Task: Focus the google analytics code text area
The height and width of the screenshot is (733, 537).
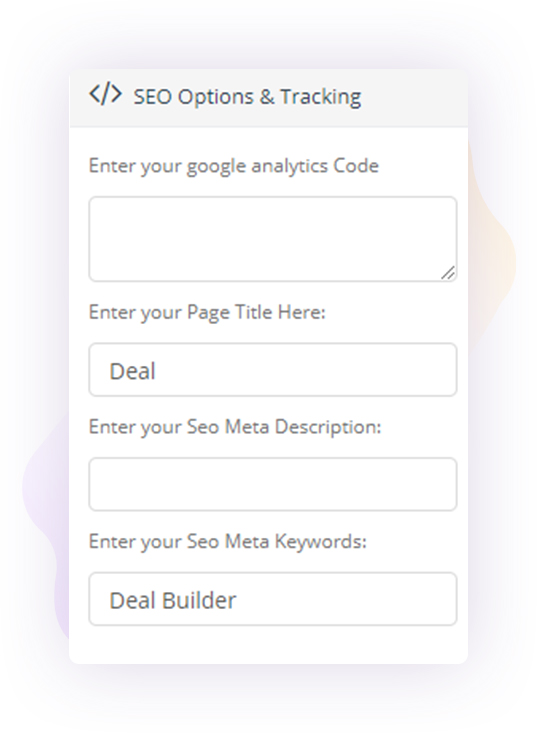Action: [272, 239]
